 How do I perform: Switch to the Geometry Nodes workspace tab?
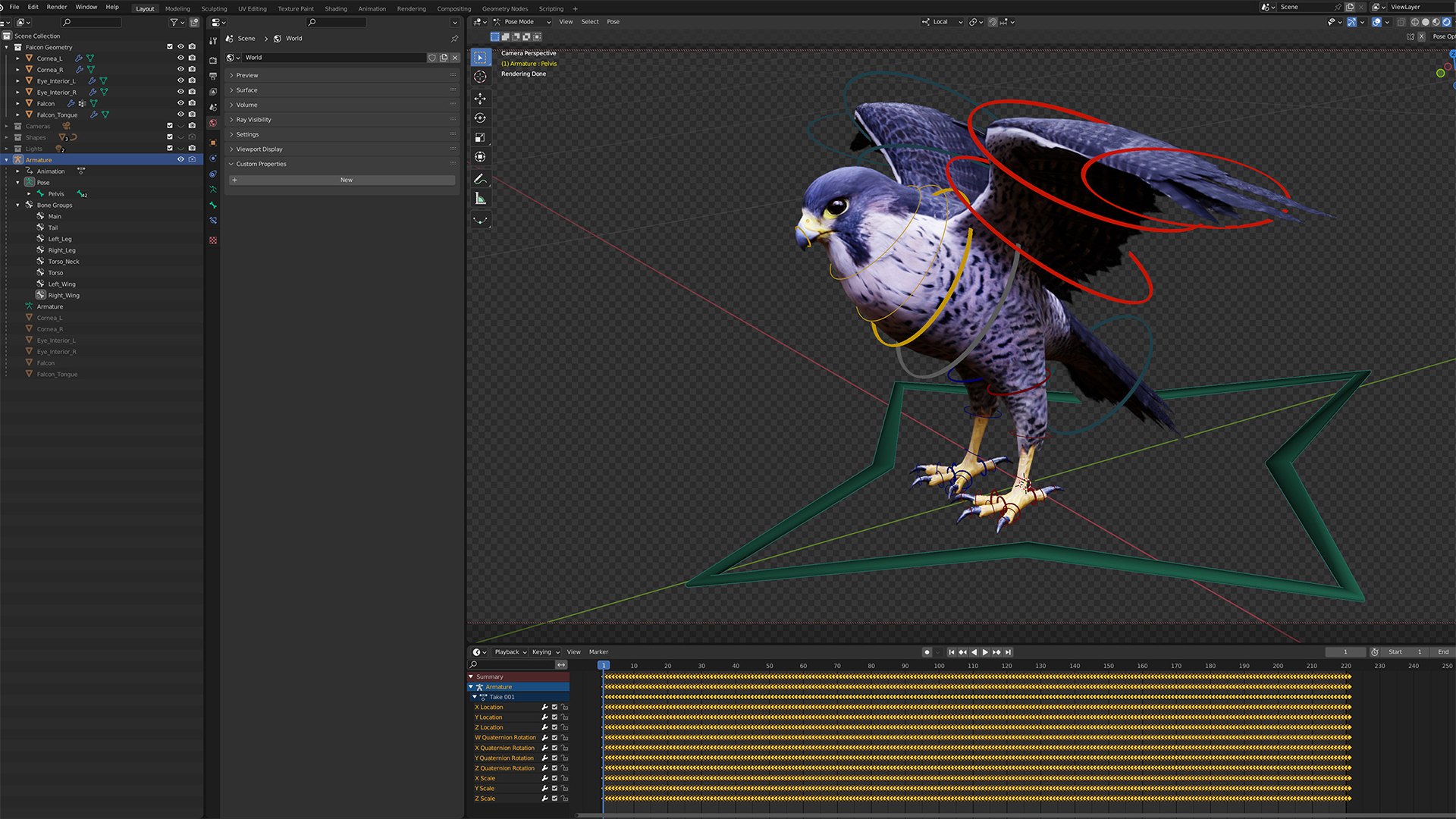coord(505,9)
